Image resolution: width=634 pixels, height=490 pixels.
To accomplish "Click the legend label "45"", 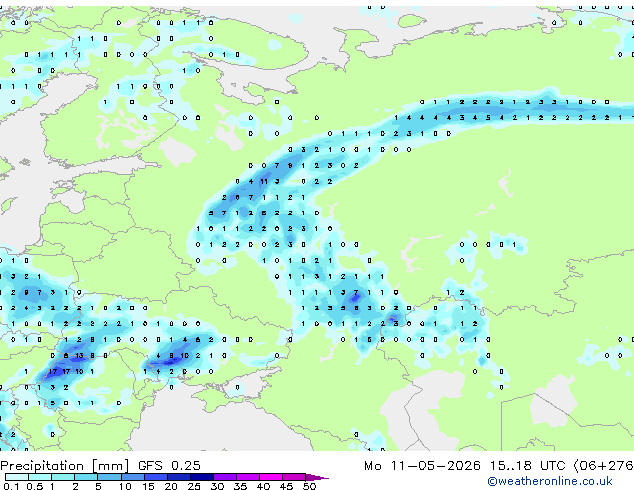I will (287, 486).
